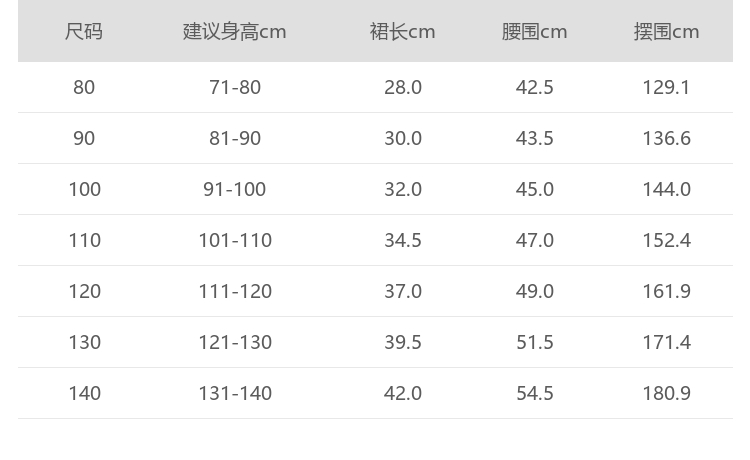Select the 180.9 hem circumference value
This screenshot has height=460, width=750.
coord(667,393)
